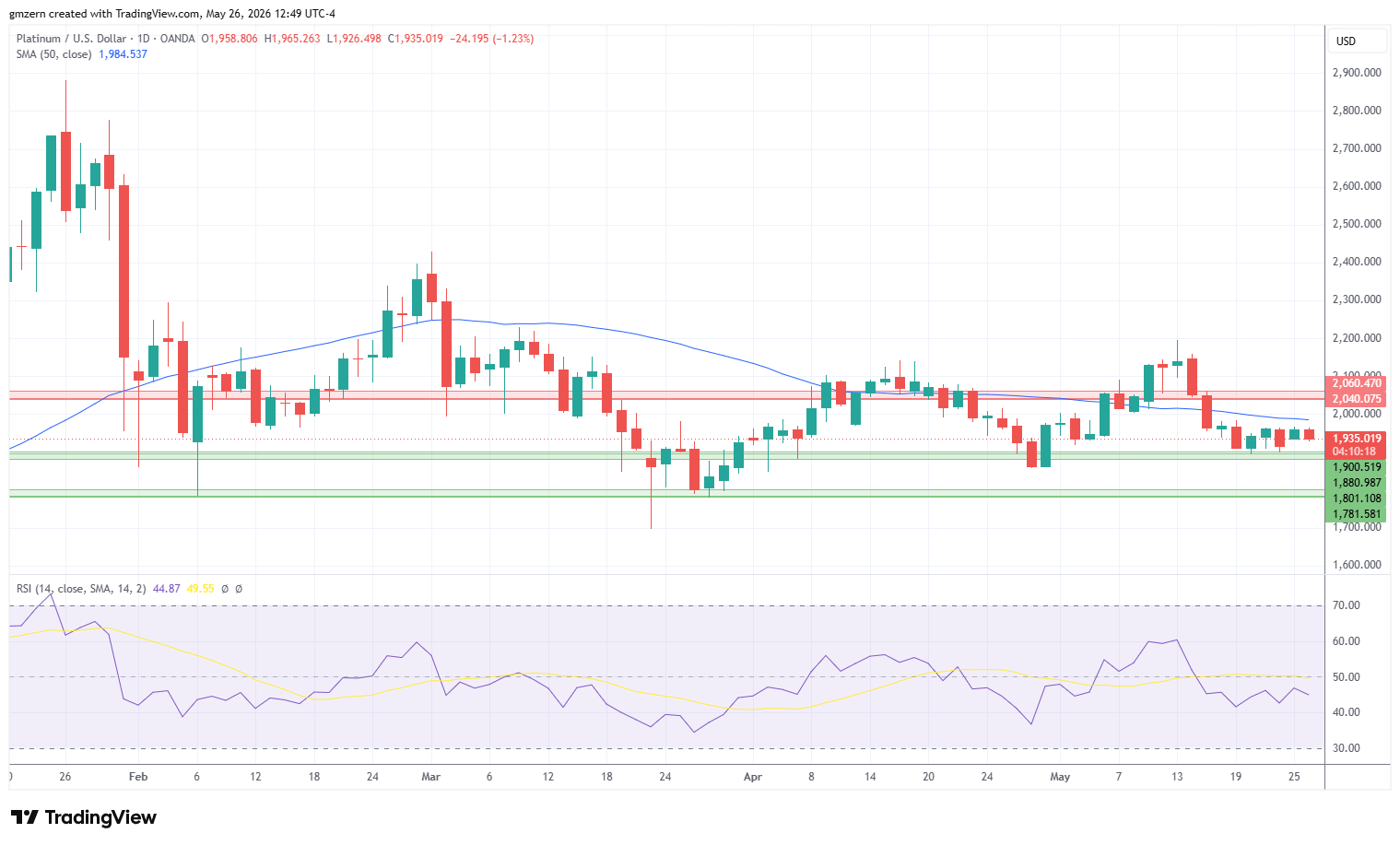Click the yellow RSI average value 49.55
1400x845 pixels.
click(200, 589)
